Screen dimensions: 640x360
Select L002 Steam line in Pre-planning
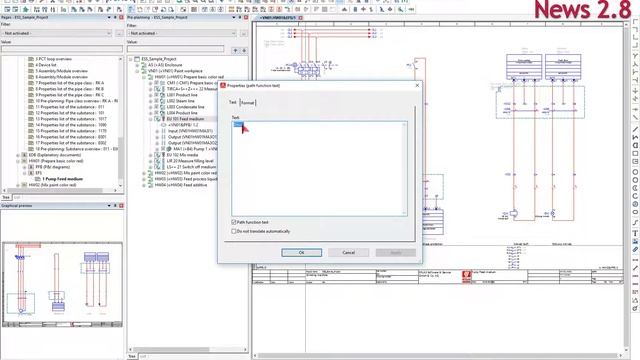tap(180, 101)
